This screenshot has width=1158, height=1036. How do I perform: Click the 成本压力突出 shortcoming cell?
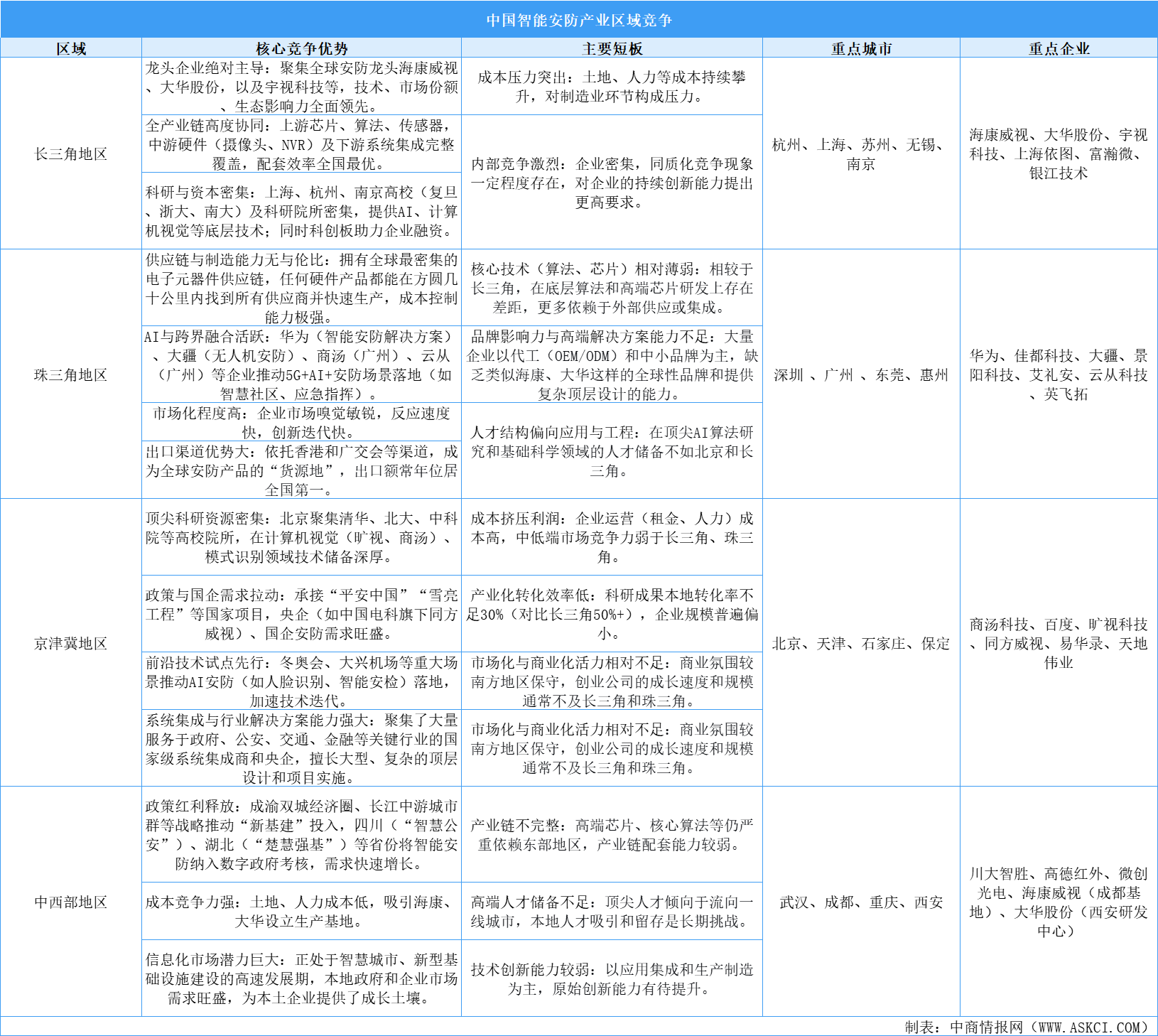pos(612,85)
